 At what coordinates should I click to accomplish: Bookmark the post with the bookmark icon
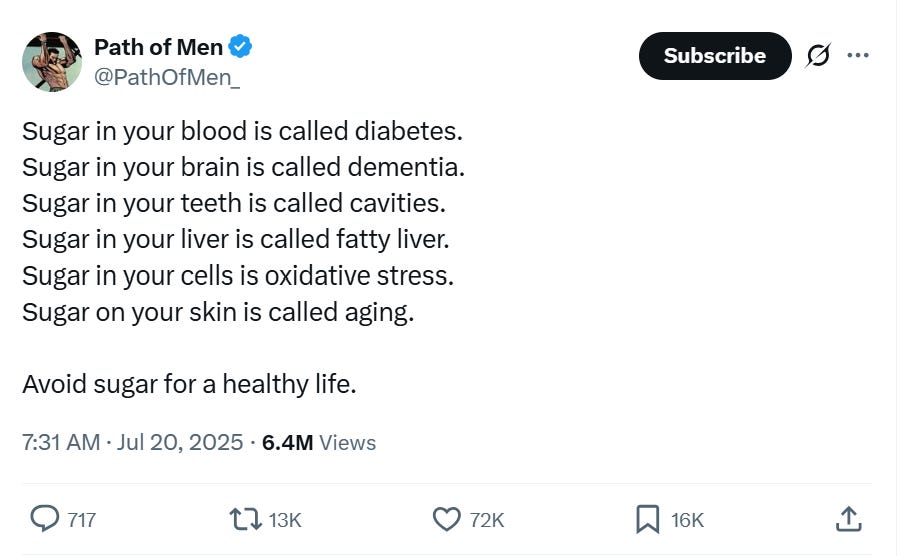point(647,518)
